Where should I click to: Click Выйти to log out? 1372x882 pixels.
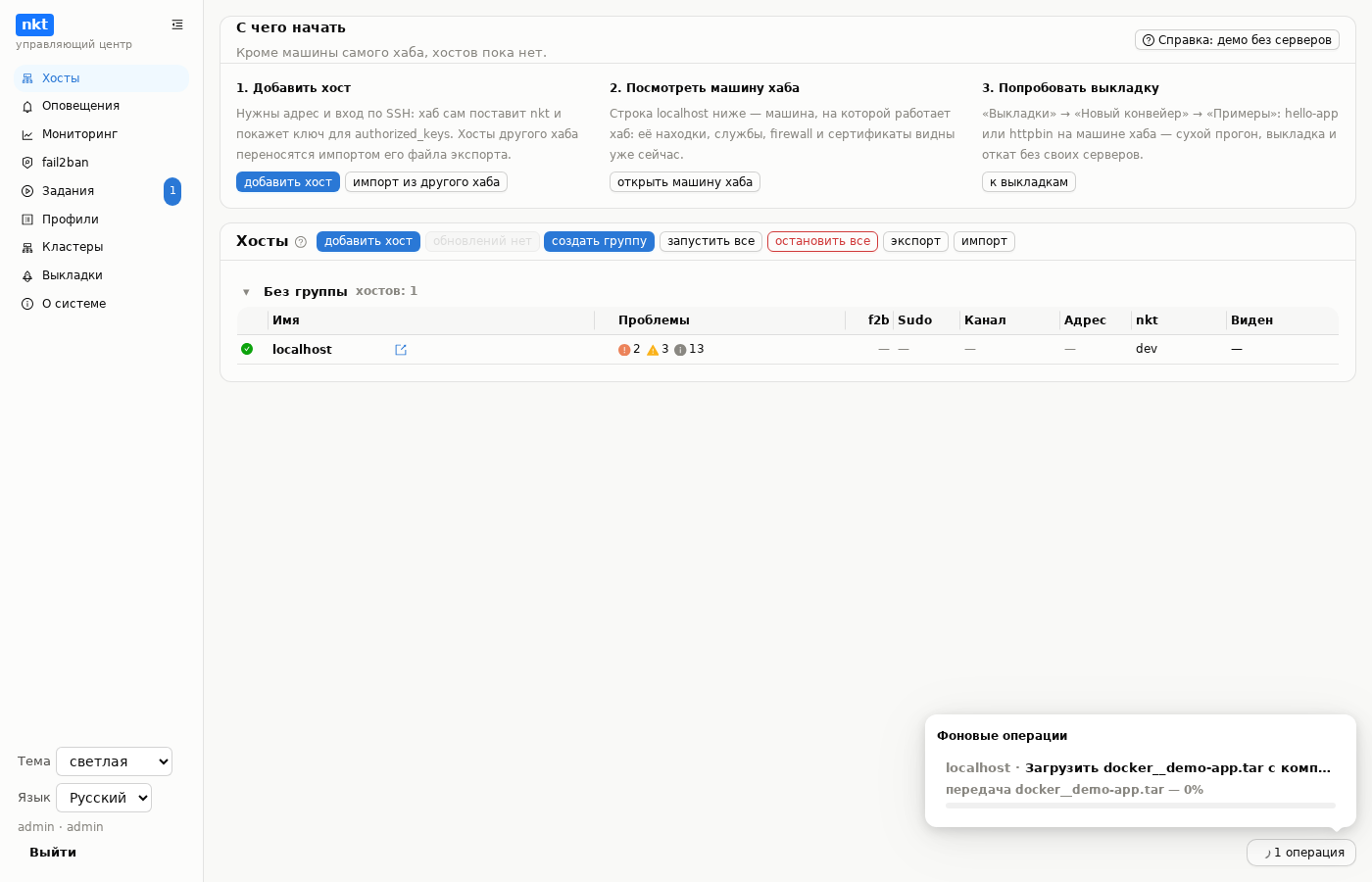(53, 853)
